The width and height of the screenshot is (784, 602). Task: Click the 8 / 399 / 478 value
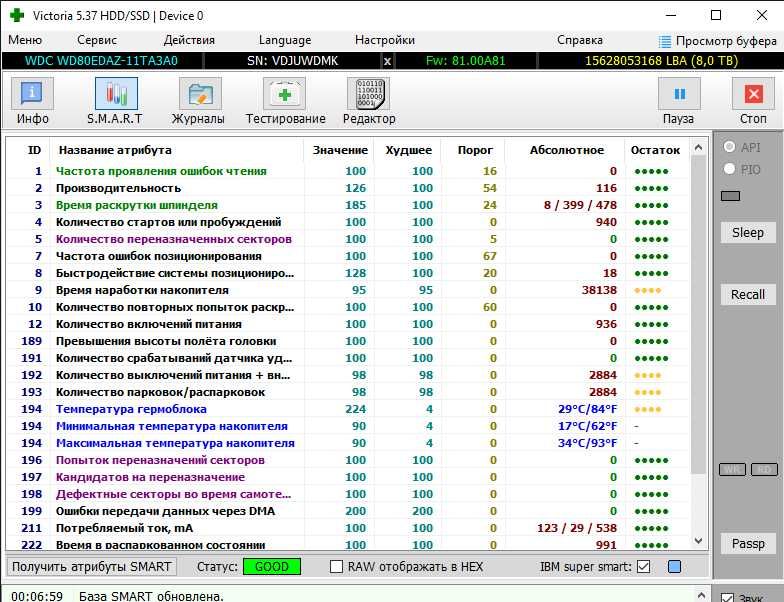(x=580, y=205)
